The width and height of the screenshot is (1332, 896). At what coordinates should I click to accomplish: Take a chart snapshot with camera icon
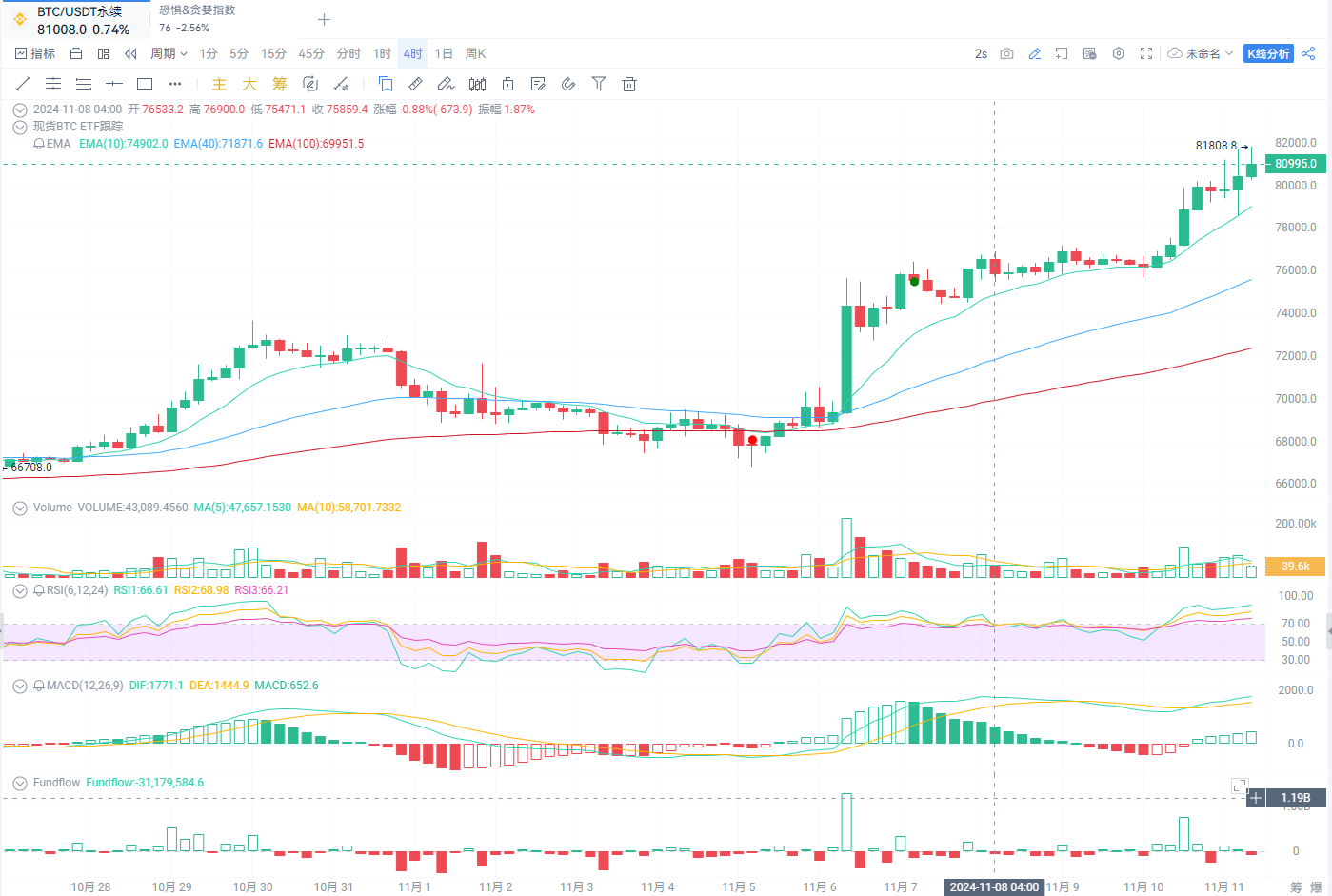(x=1006, y=53)
